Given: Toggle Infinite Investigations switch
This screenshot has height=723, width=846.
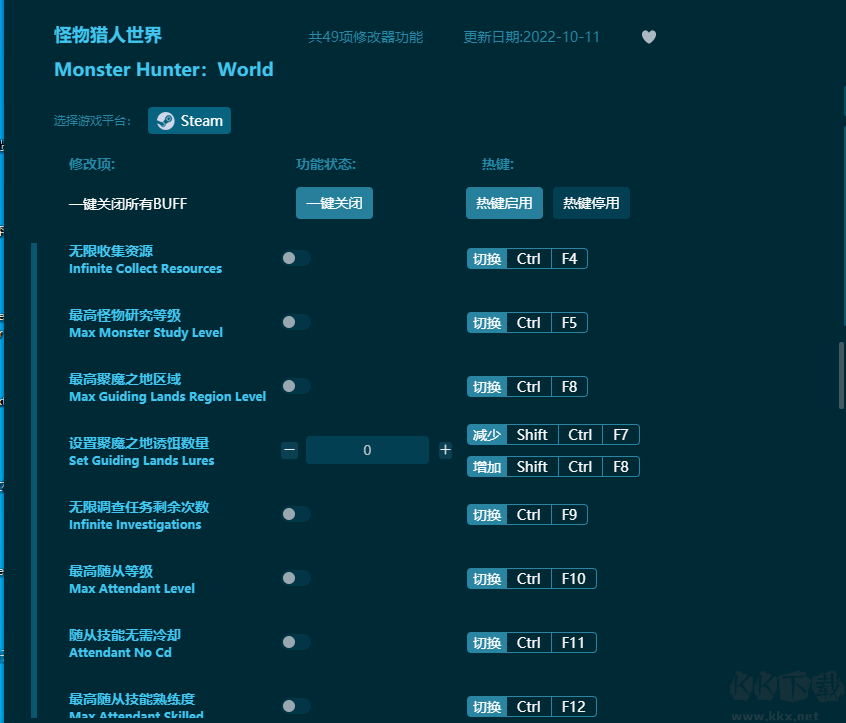Looking at the screenshot, I should (x=296, y=514).
